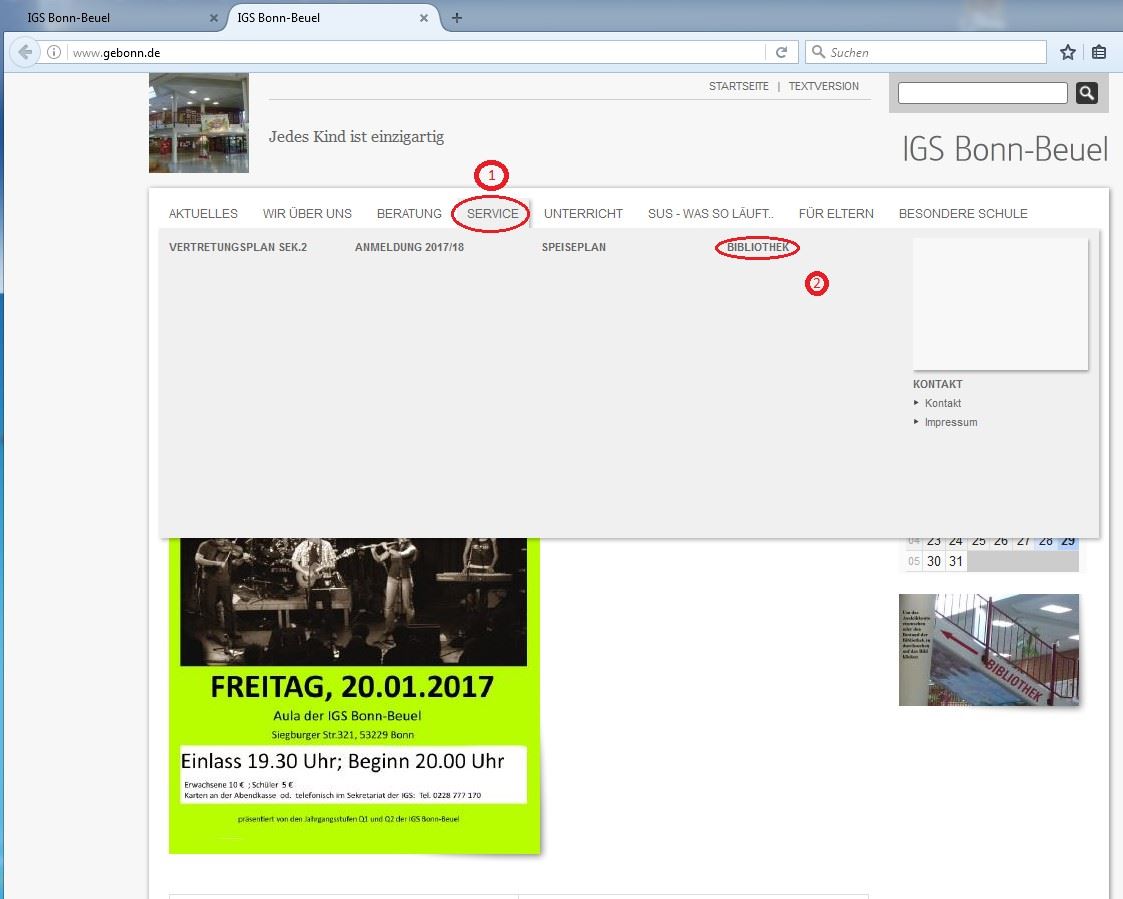Click the Bibliothek staircase thumbnail image

[988, 649]
